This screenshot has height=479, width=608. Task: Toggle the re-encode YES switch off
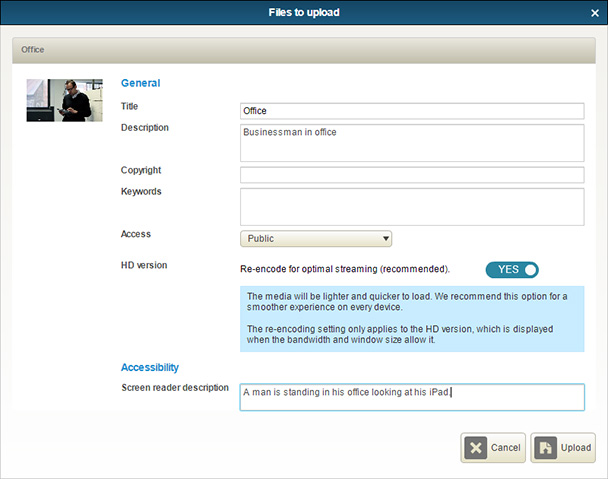pos(512,269)
